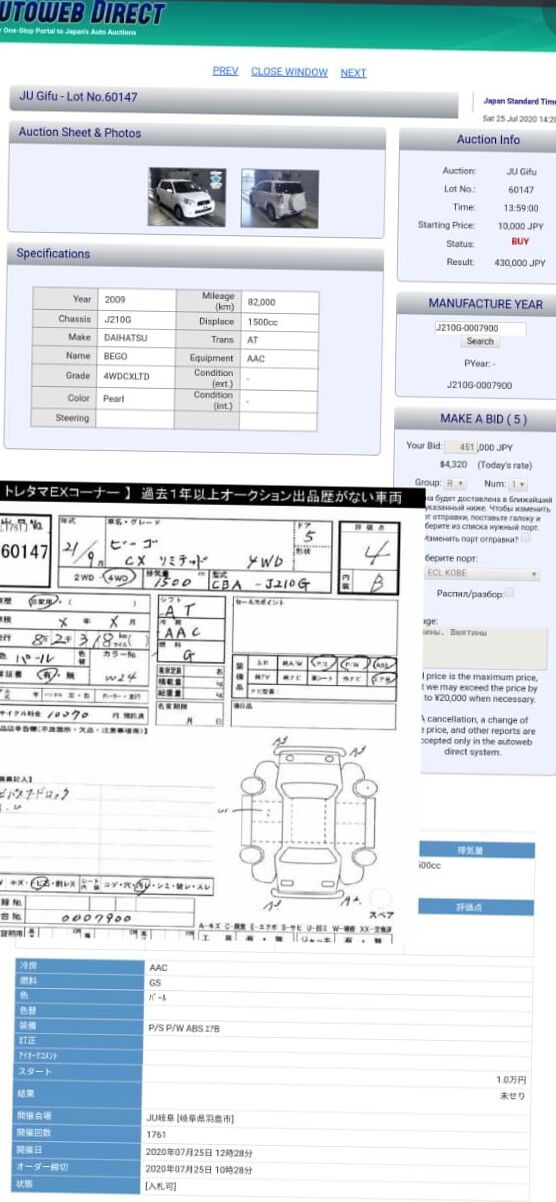Open the NEXT lot link

(x=353, y=73)
